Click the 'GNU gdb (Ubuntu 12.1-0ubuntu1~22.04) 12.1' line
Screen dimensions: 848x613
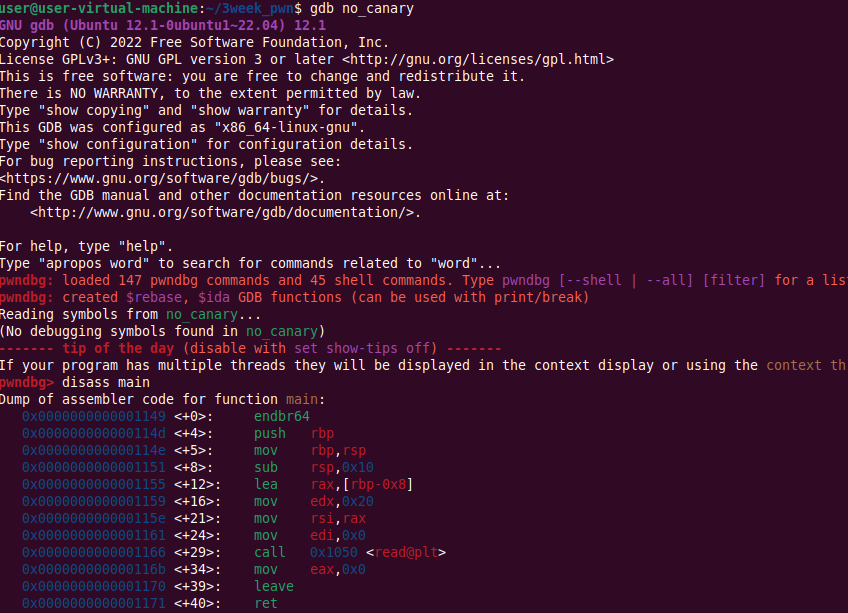click(163, 25)
